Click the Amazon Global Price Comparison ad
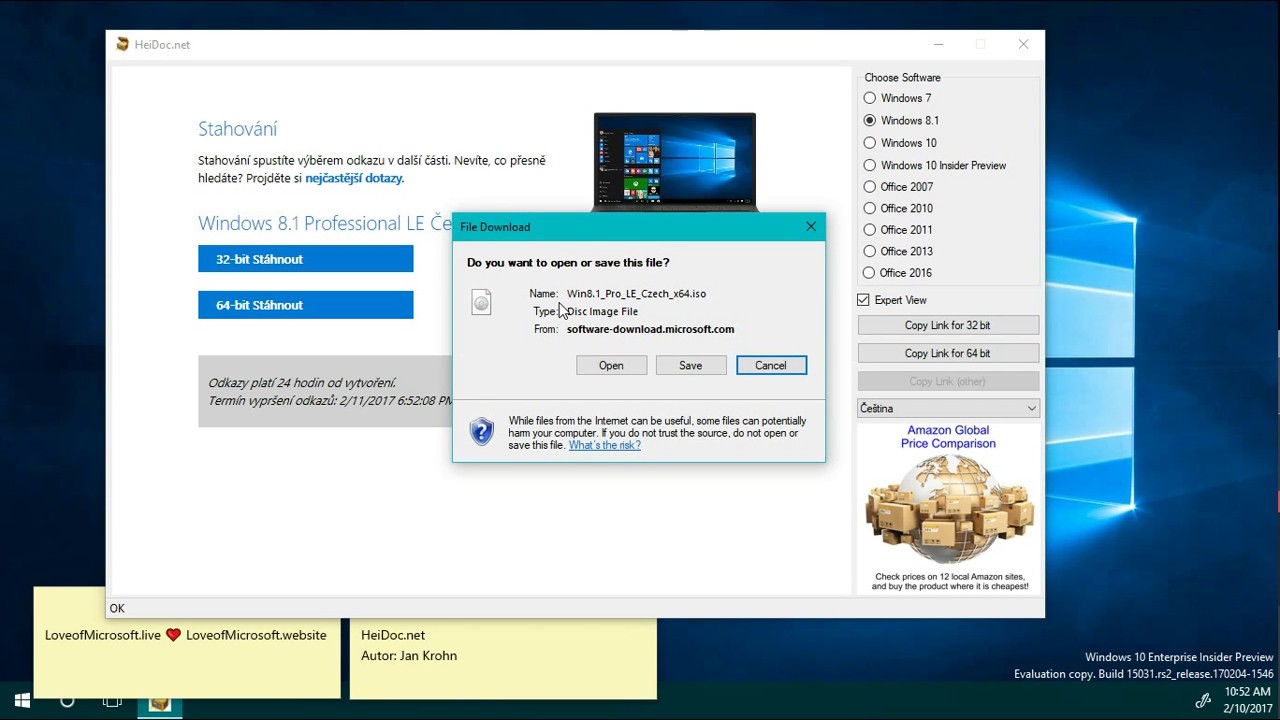The image size is (1280, 720). click(x=948, y=508)
